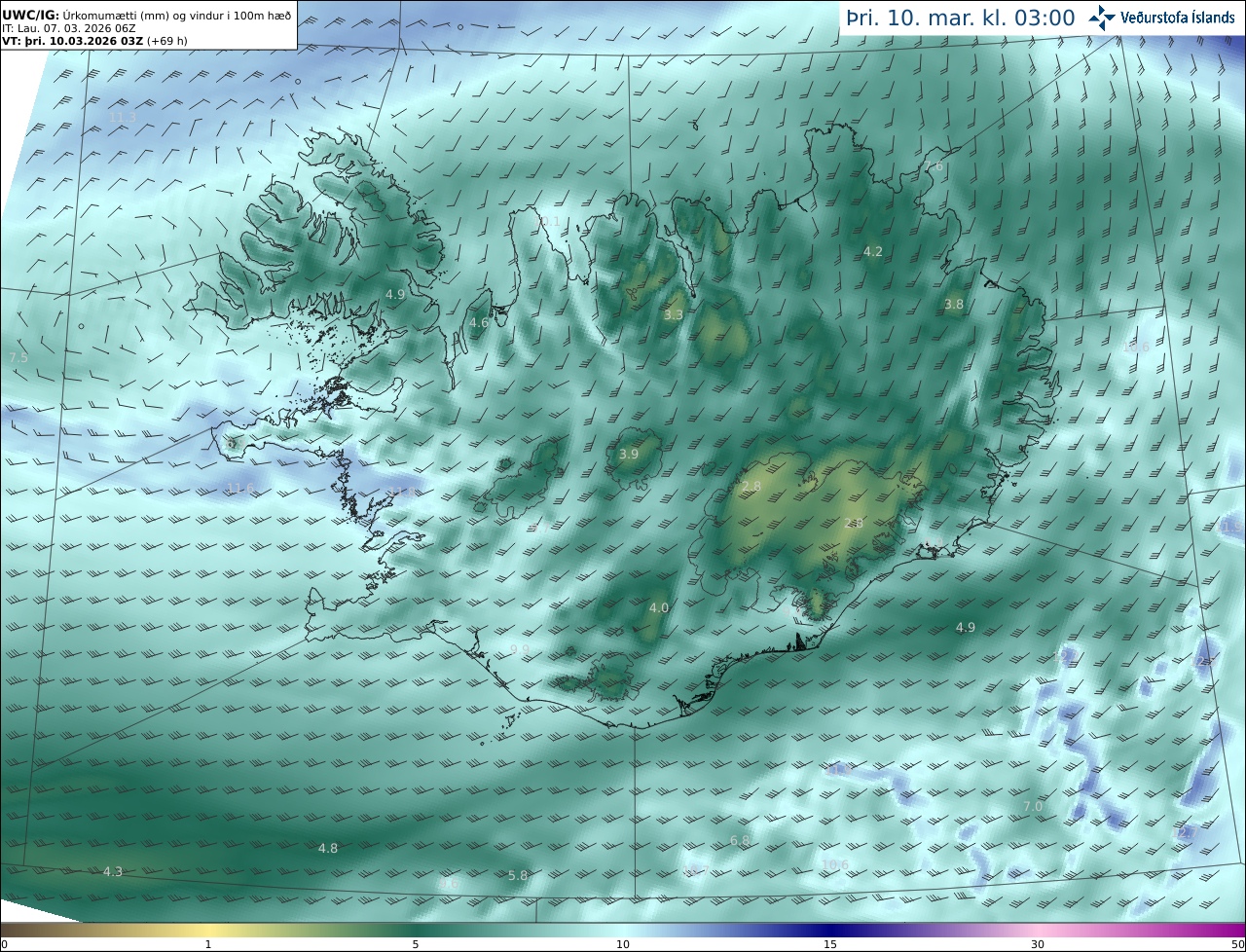This screenshot has height=952, width=1246.
Task: Click the 7.6 value label on map
Action: click(934, 166)
